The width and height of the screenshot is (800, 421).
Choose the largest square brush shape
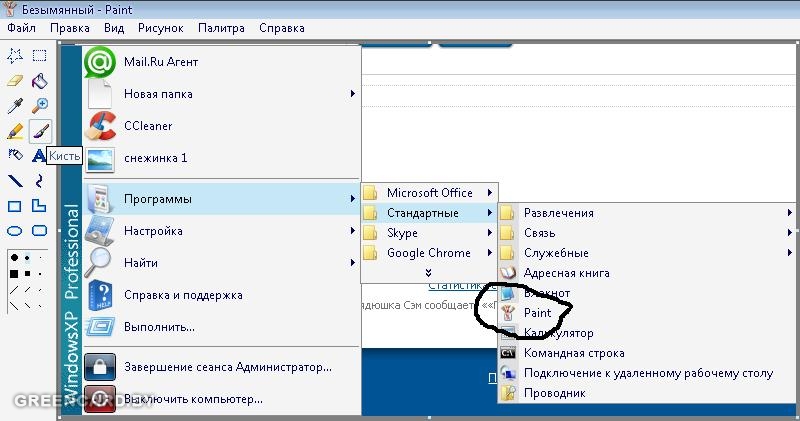tap(14, 274)
